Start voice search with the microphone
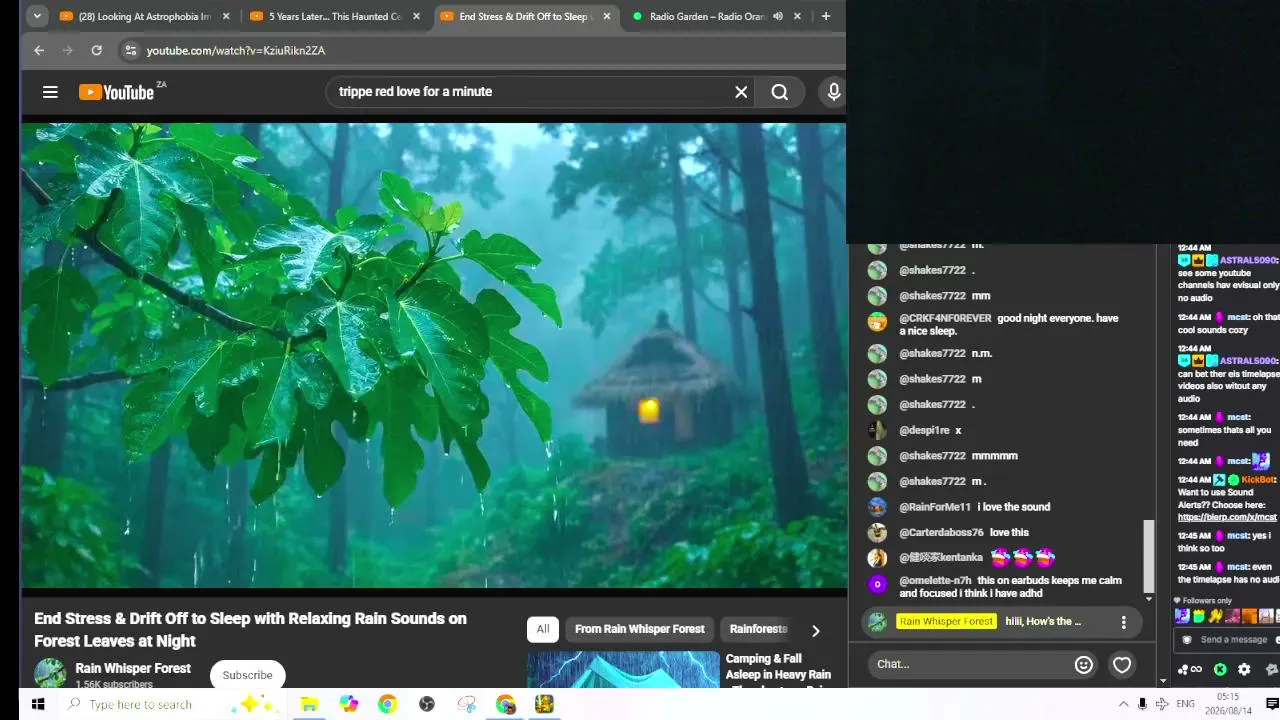1280x720 pixels. click(x=834, y=92)
